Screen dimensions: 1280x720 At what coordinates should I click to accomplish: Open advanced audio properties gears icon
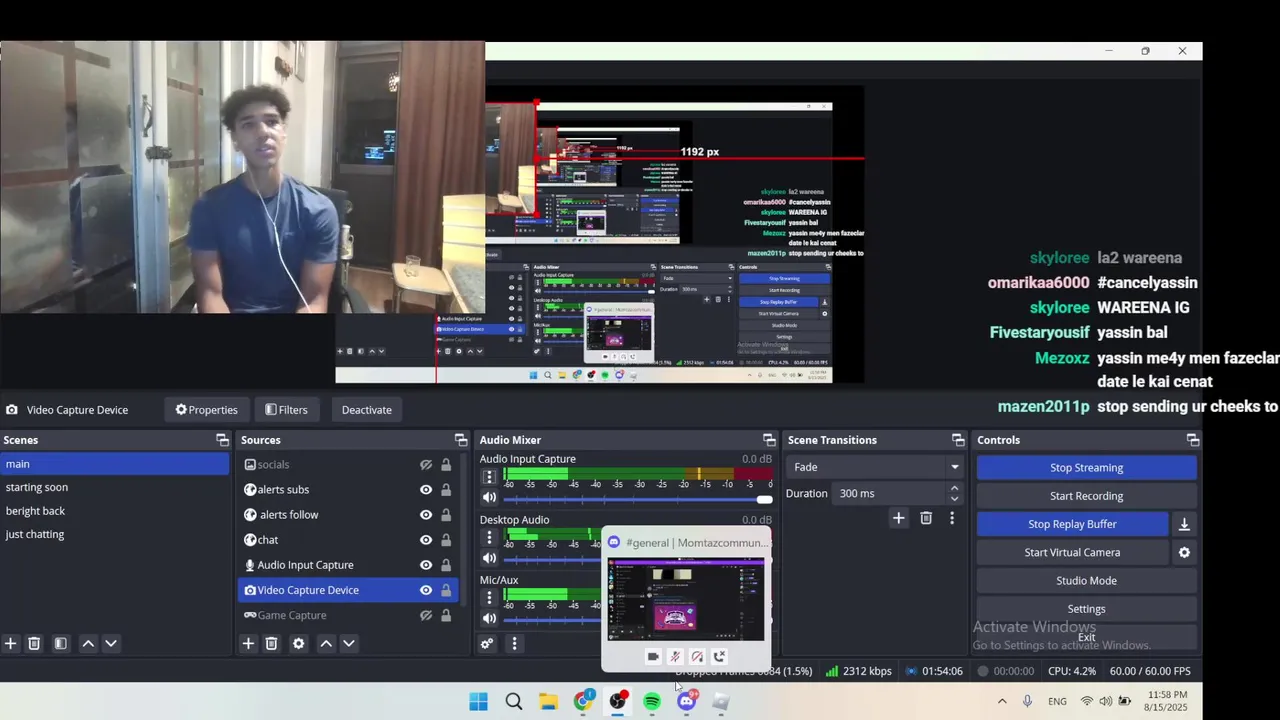click(487, 644)
